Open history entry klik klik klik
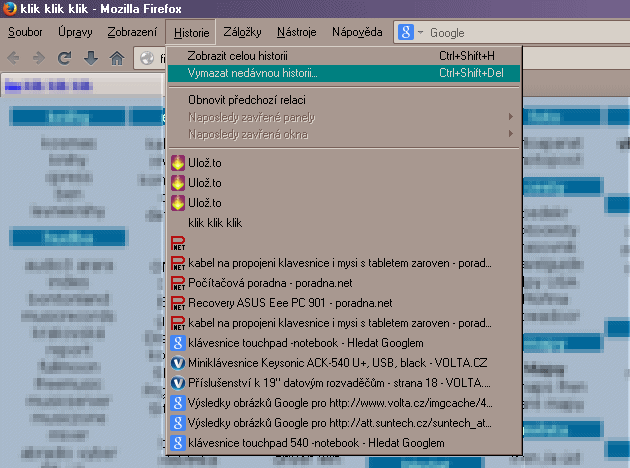630x468 pixels. coord(344,223)
